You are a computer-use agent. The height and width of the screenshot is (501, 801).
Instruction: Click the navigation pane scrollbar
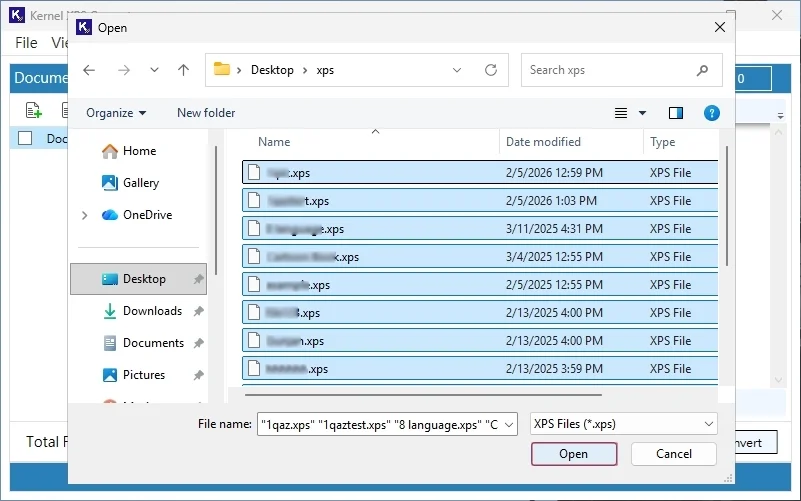pos(216,210)
